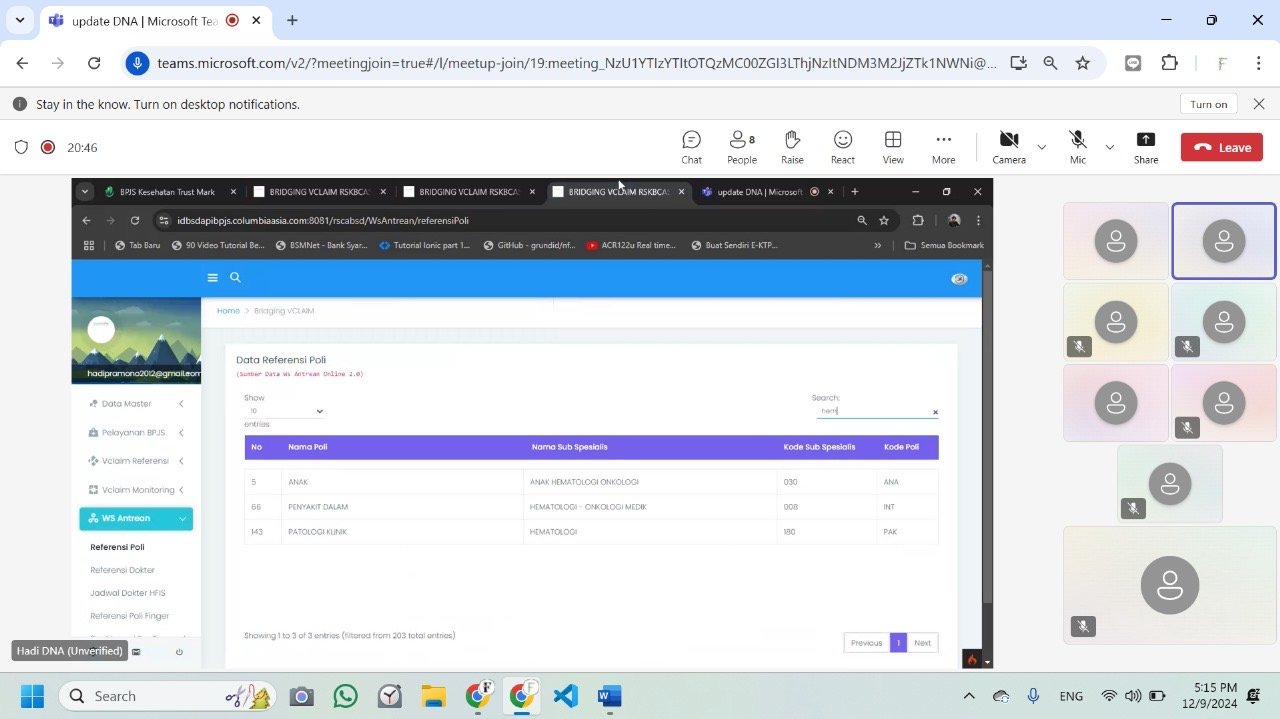Expand camera options dropdown arrow

(1041, 147)
